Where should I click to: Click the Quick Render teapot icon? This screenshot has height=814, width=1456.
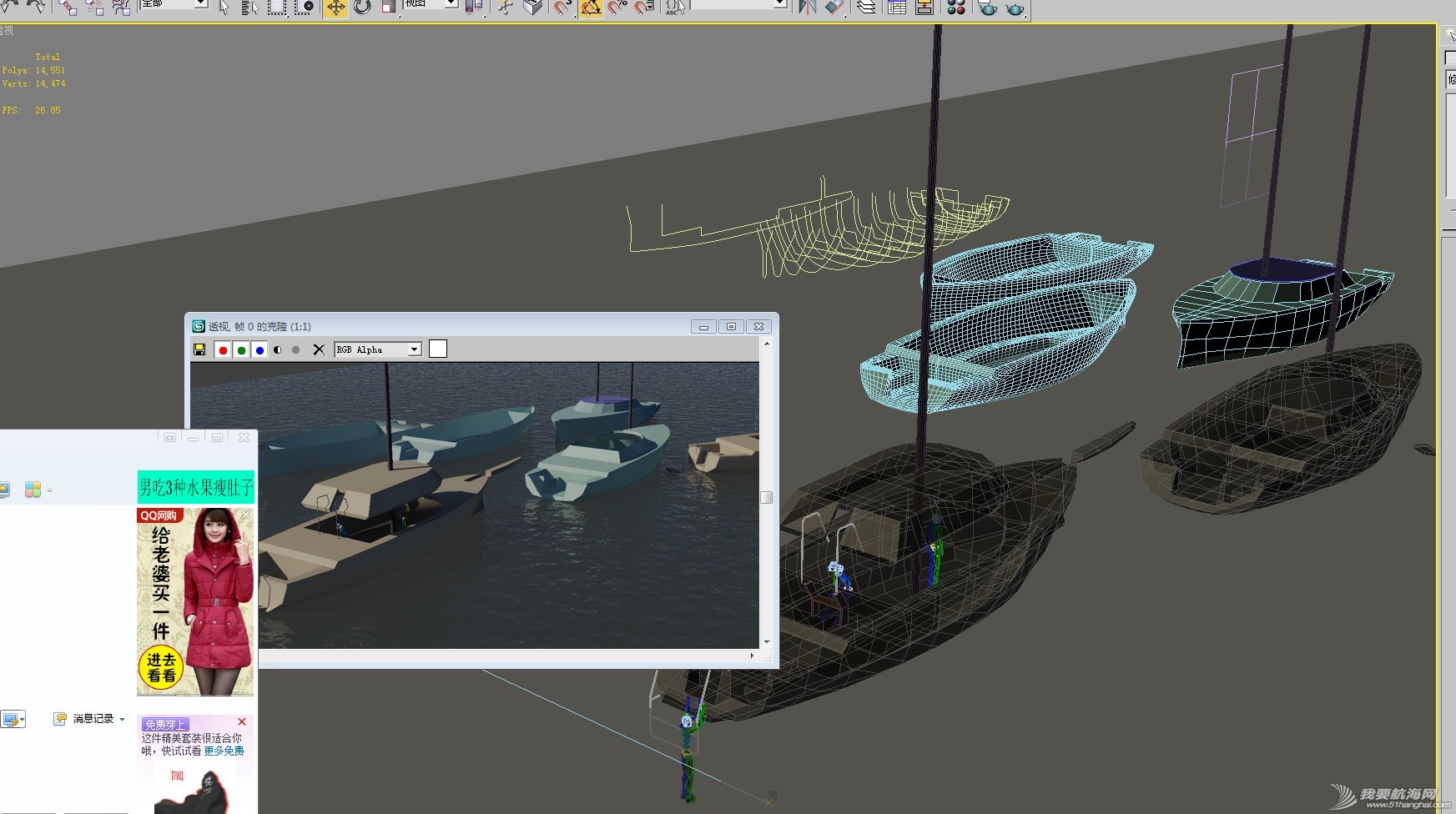coord(1015,8)
